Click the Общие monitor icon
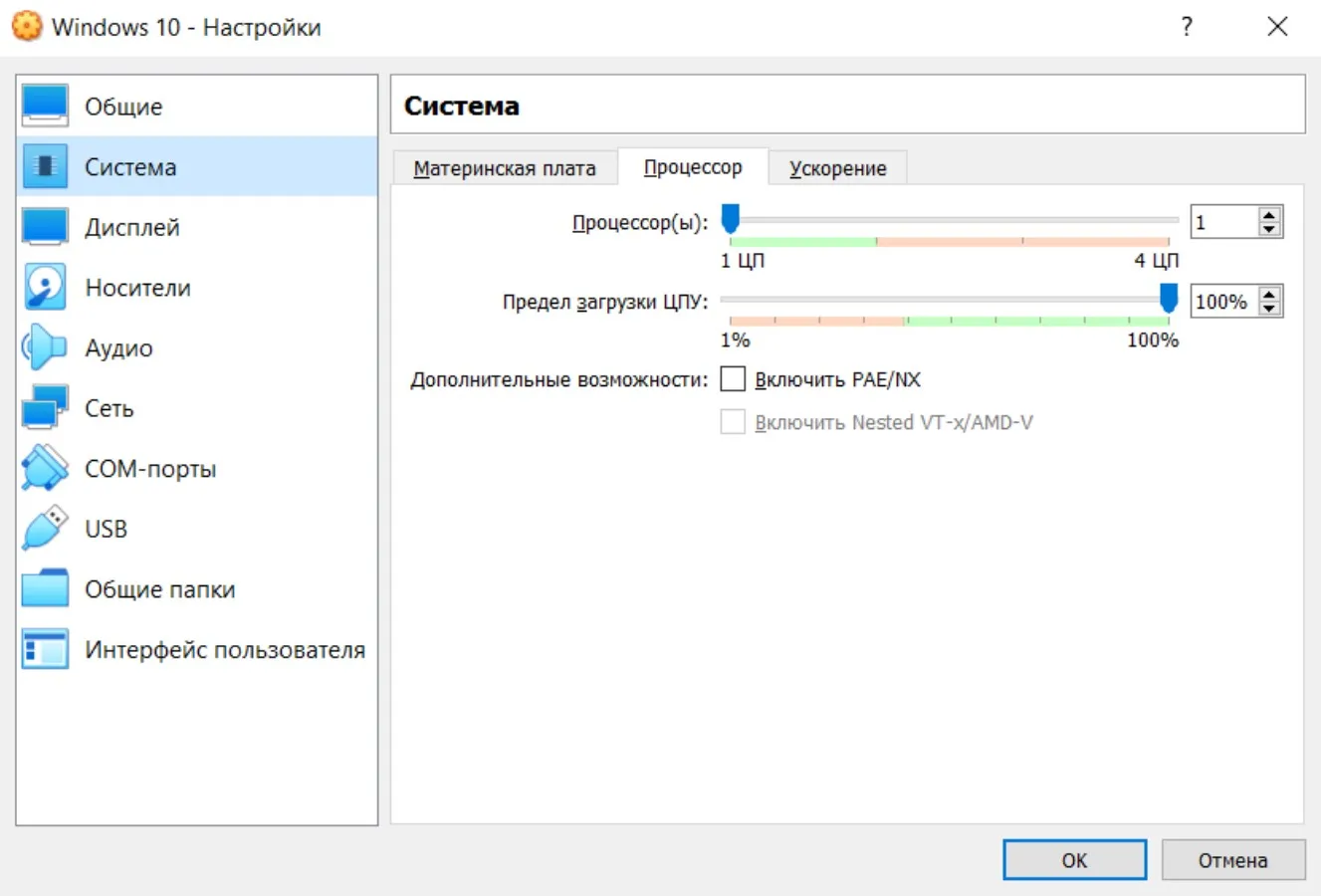Image resolution: width=1321 pixels, height=896 pixels. 45,107
